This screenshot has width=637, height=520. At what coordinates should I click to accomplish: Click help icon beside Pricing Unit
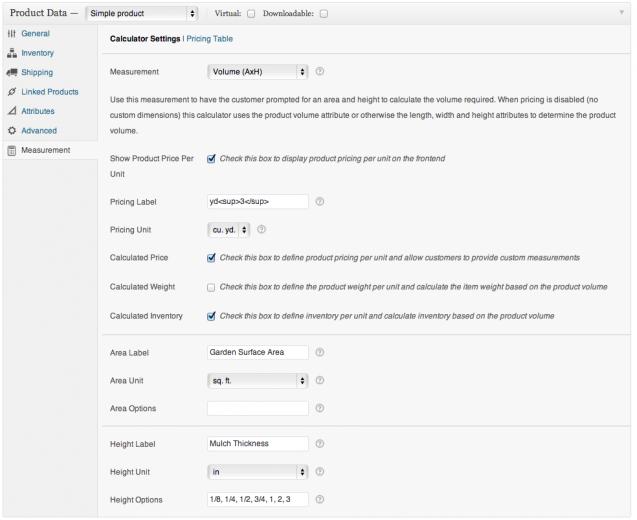tap(261, 230)
